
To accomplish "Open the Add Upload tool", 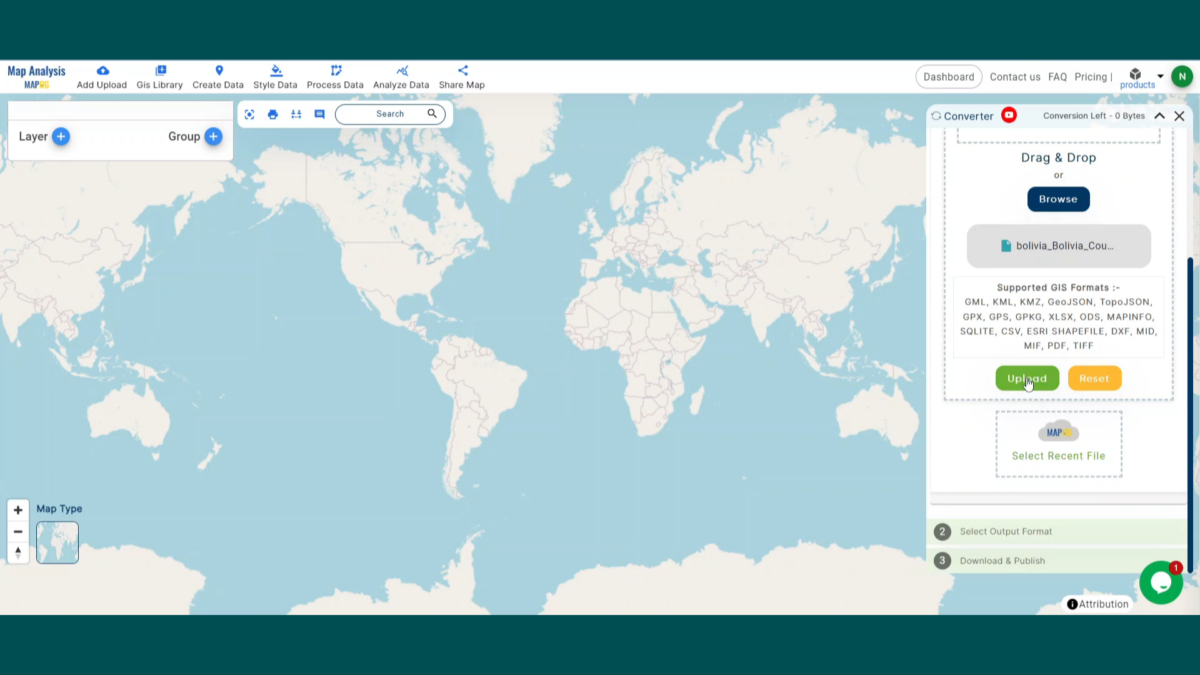I will pos(101,75).
